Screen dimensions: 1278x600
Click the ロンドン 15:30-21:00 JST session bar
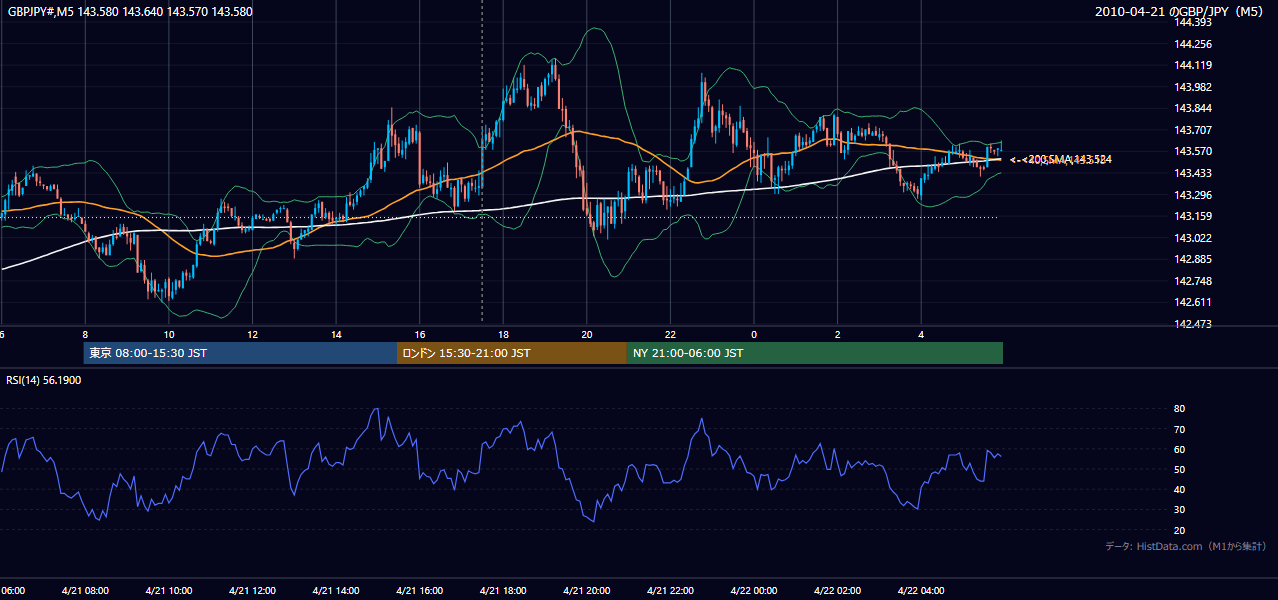(512, 353)
